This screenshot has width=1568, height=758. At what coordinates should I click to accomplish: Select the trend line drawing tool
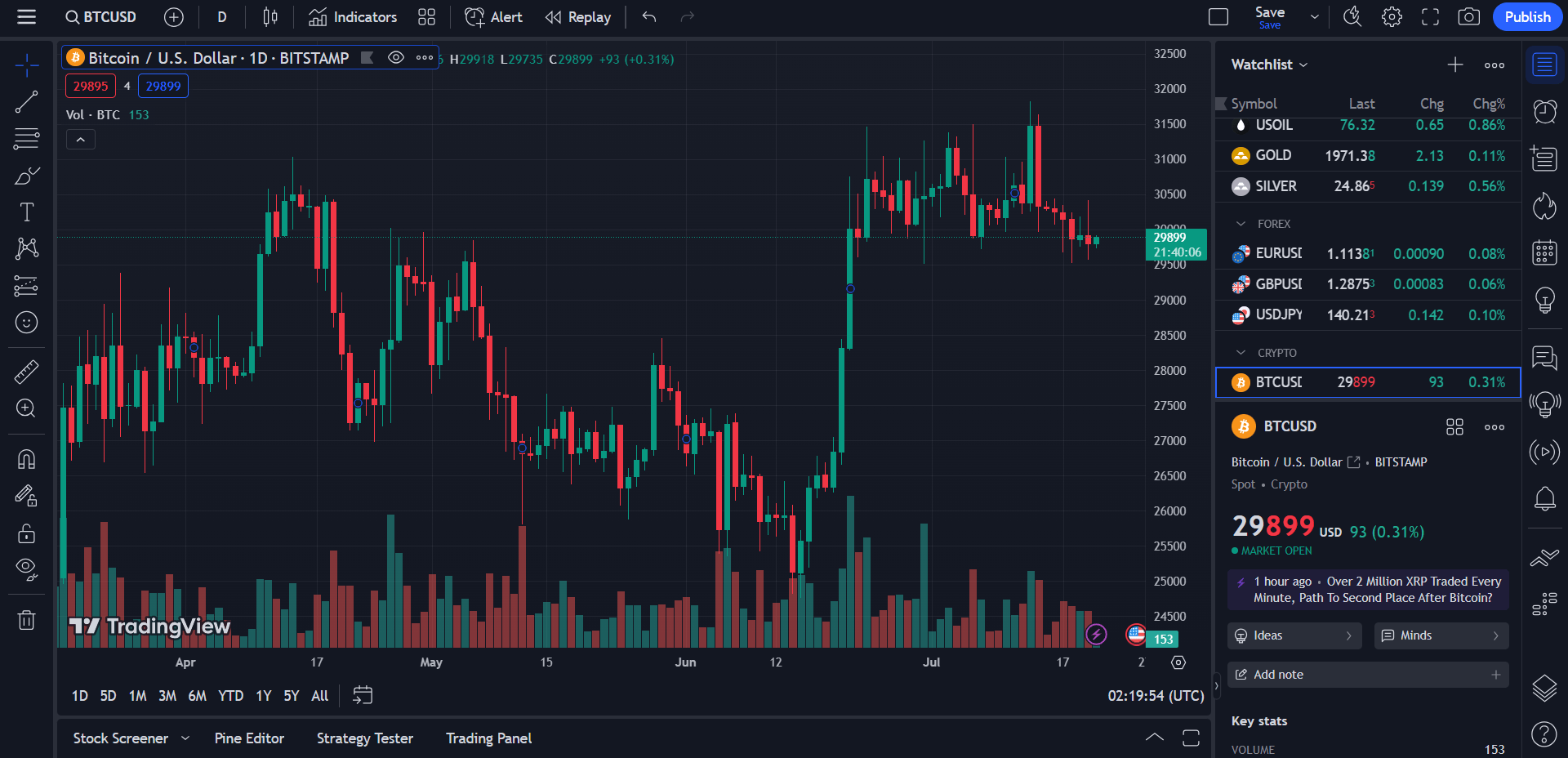coord(26,102)
